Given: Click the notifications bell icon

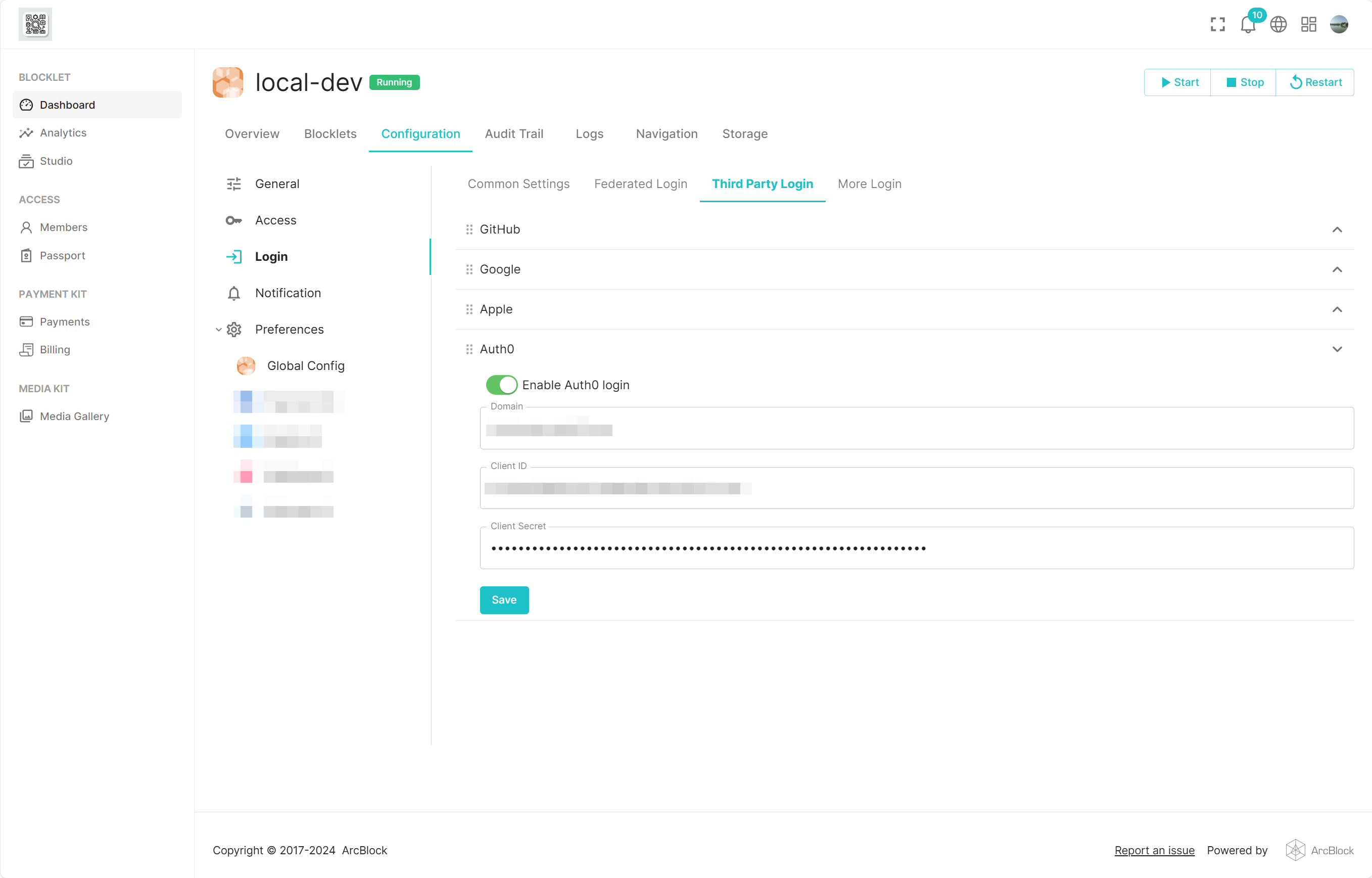Looking at the screenshot, I should click(1247, 25).
